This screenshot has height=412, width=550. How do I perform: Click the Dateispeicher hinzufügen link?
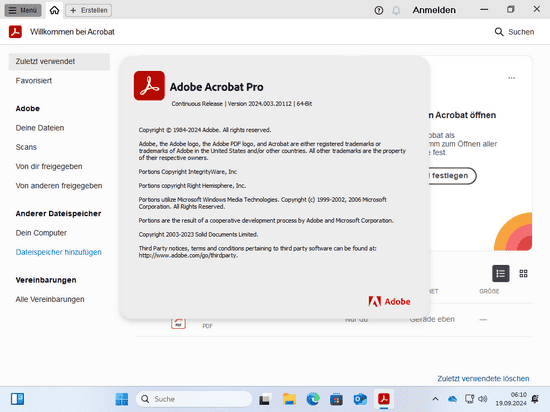[59, 252]
